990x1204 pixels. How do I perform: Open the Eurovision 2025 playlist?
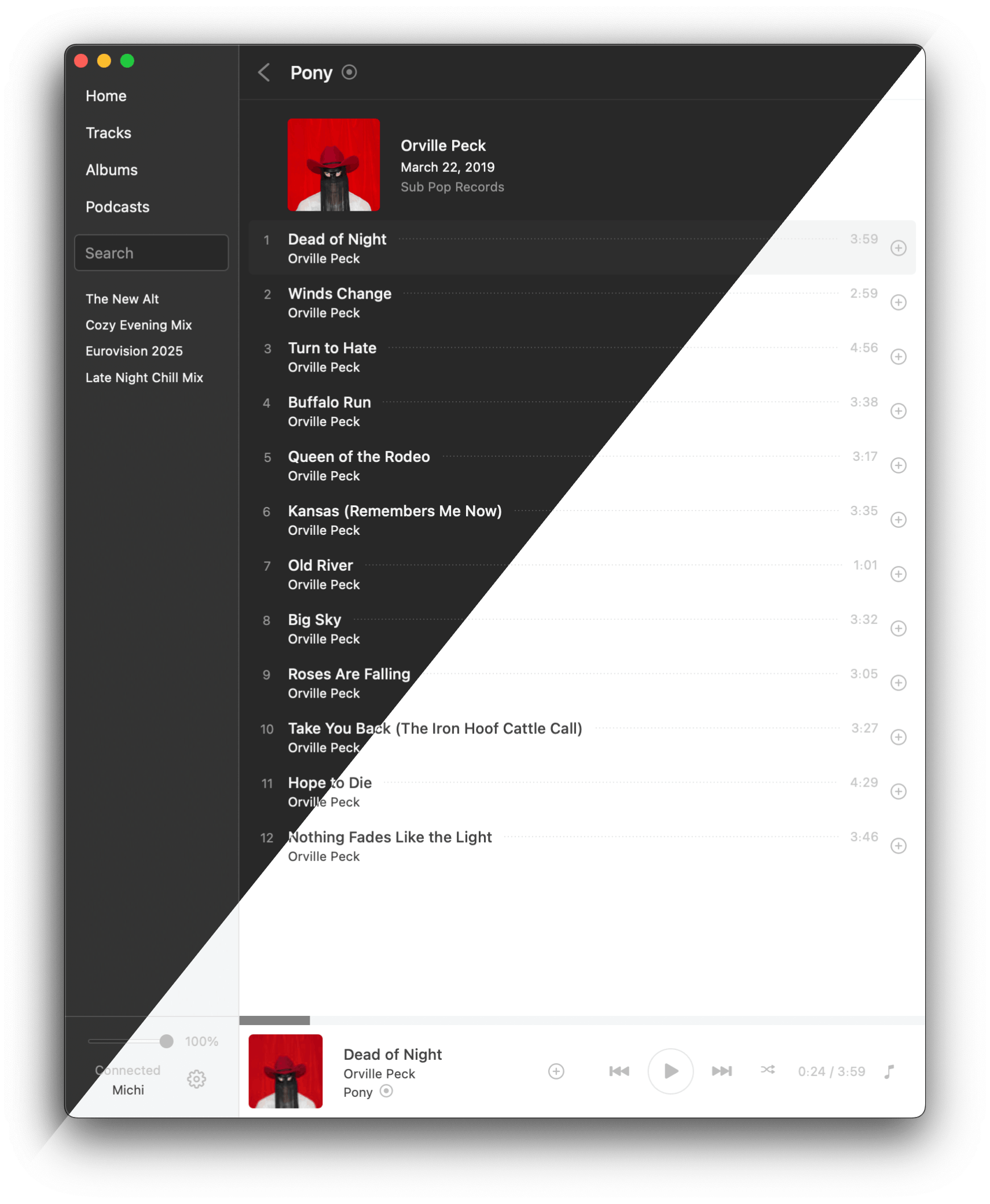click(134, 351)
